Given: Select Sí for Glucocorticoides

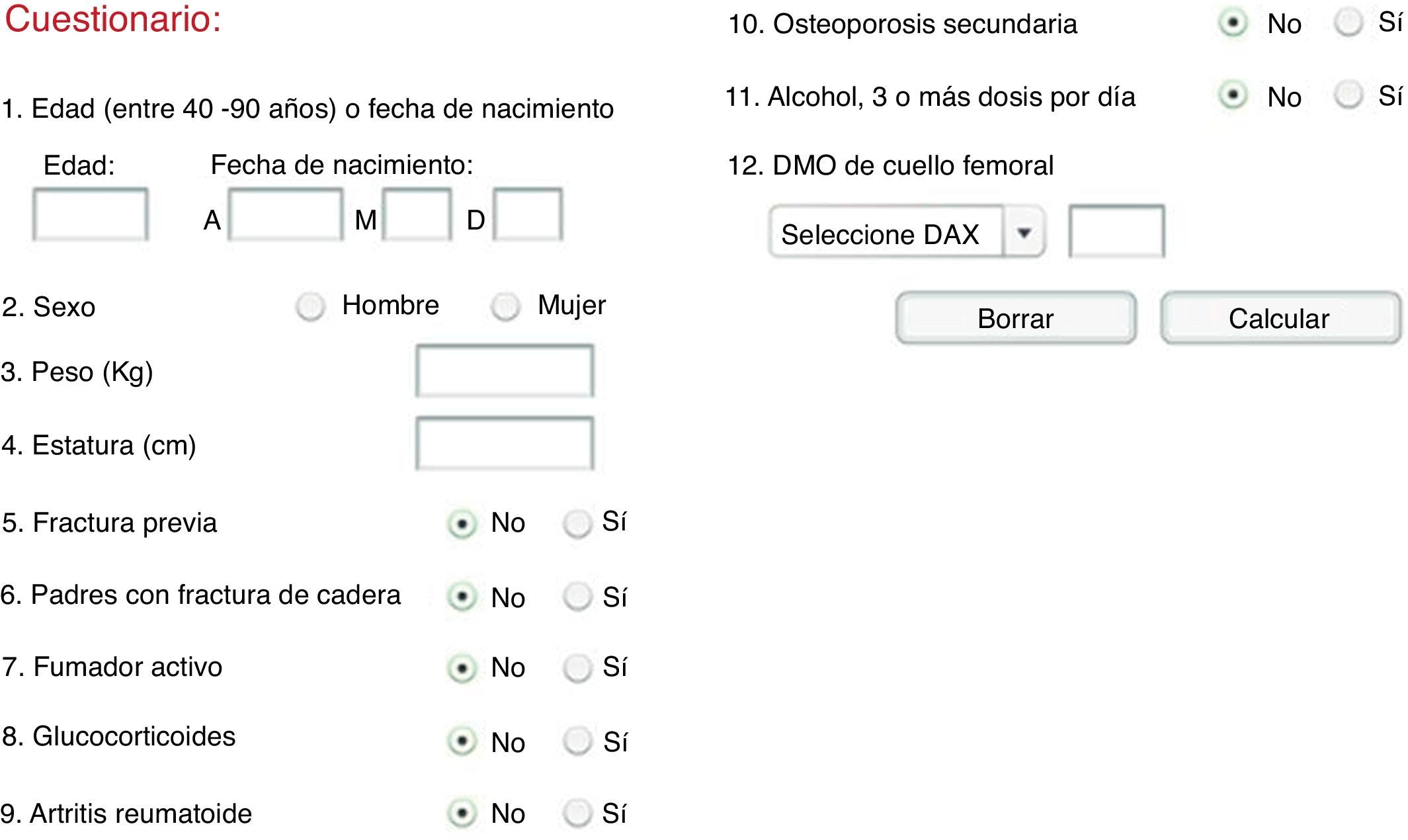Looking at the screenshot, I should coord(577,741).
